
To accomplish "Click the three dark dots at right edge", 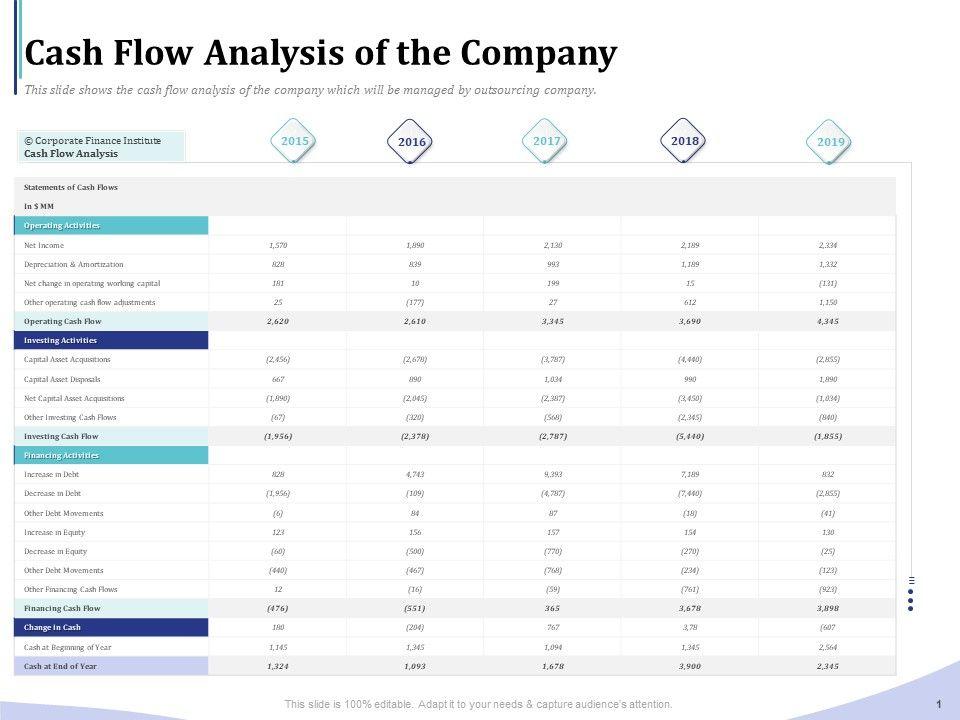I will click(x=911, y=598).
